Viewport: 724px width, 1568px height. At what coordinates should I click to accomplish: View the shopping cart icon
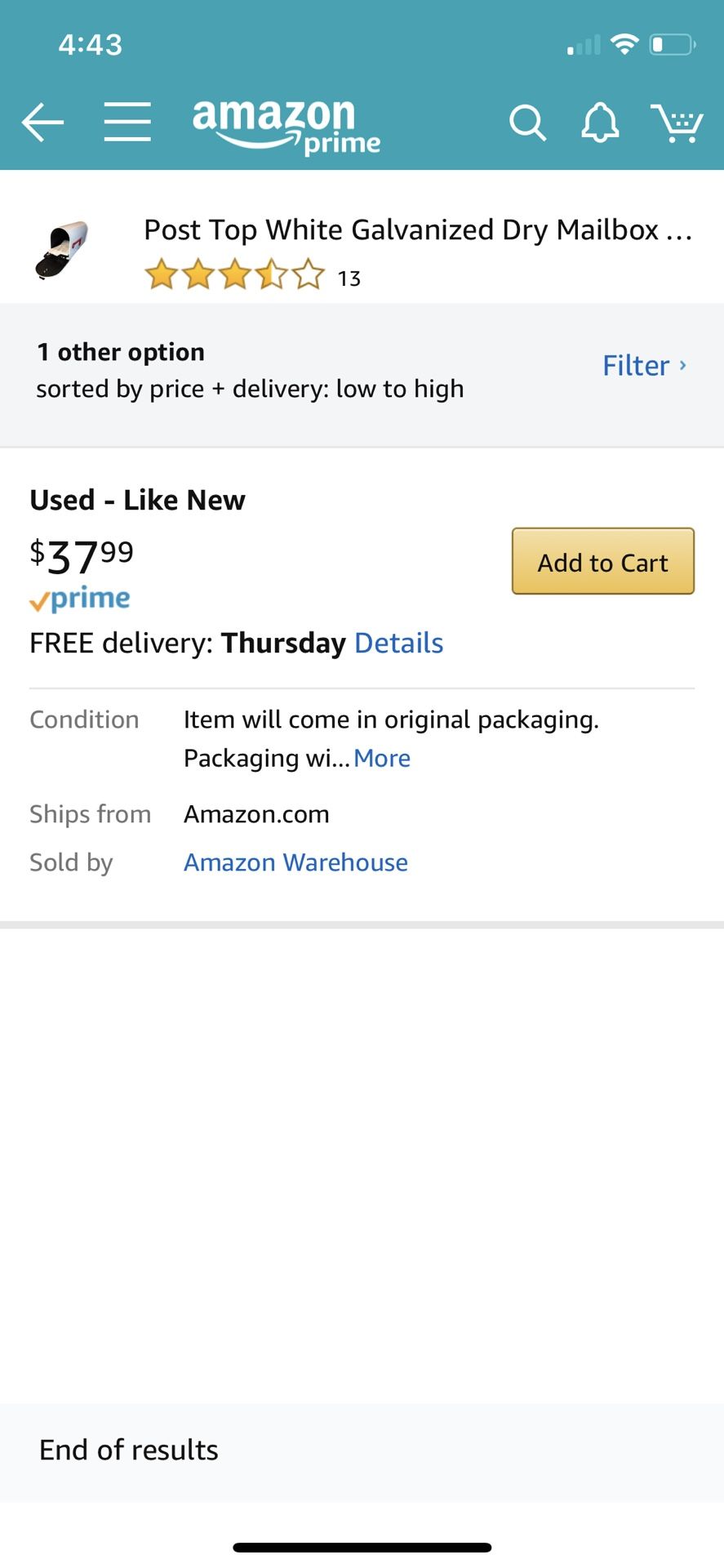click(x=679, y=122)
